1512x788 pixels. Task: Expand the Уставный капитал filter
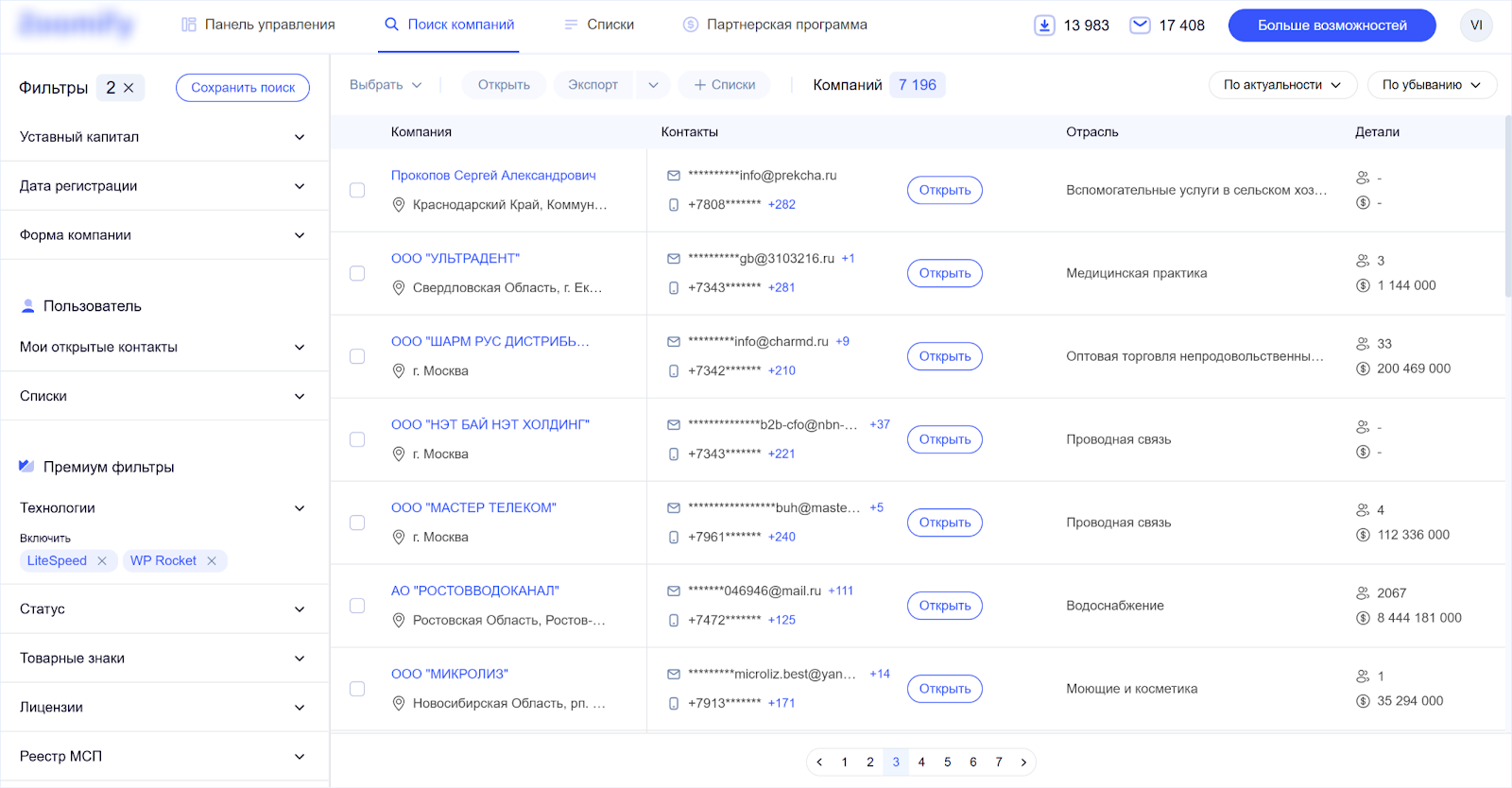click(x=163, y=137)
